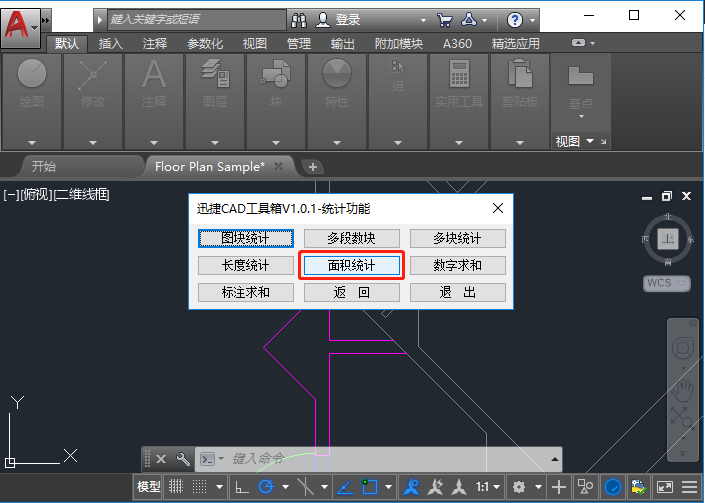Toggle object snap tracking angle icon
This screenshot has width=705, height=503.
344,487
